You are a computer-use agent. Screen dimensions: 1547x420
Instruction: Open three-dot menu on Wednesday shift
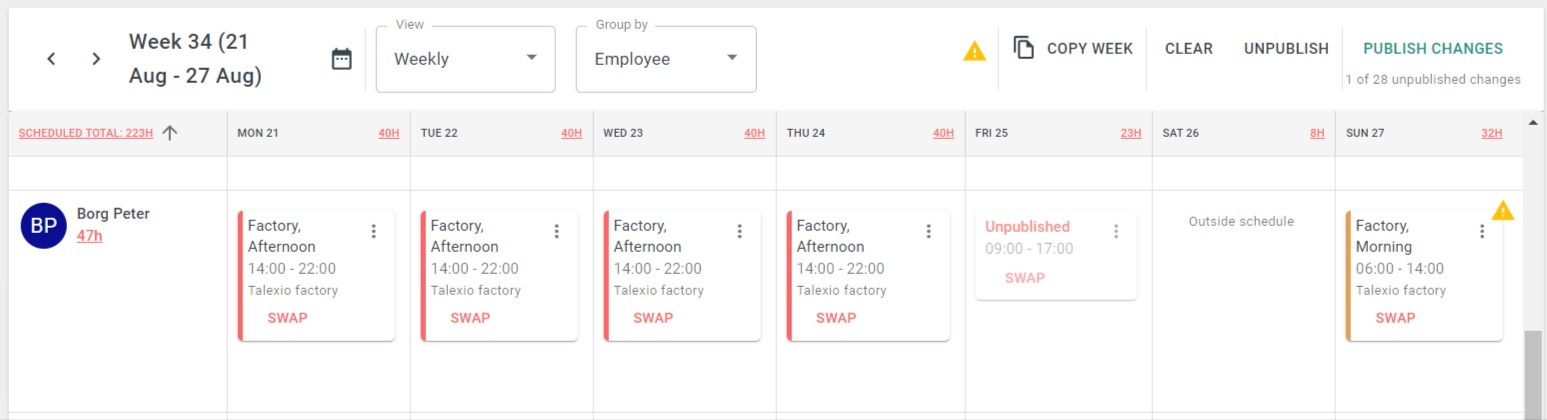[740, 231]
